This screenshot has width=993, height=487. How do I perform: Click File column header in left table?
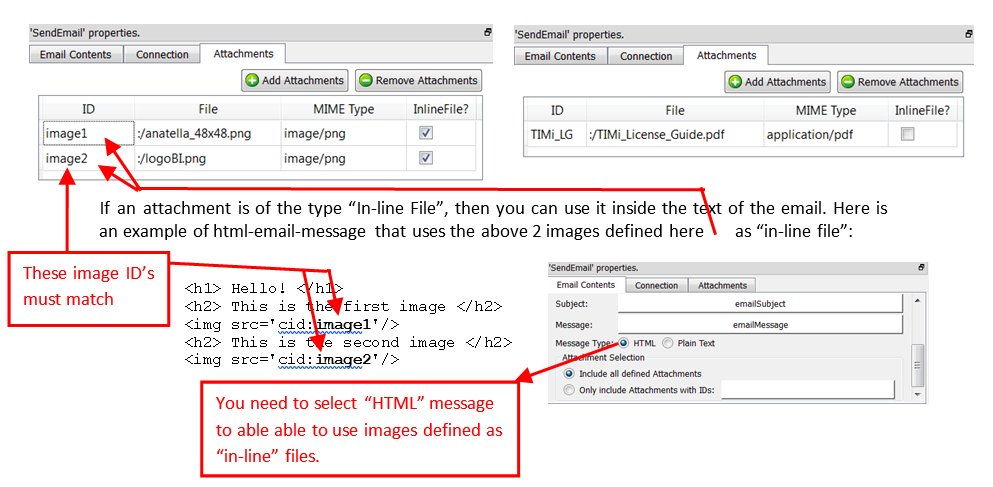(x=208, y=110)
